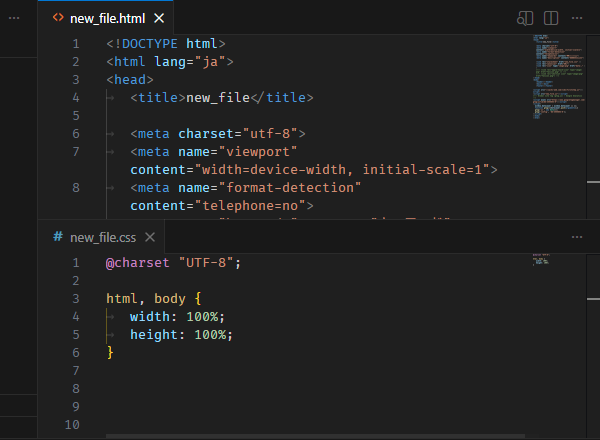
Task: Close the new_file.html tab
Action: click(158, 18)
